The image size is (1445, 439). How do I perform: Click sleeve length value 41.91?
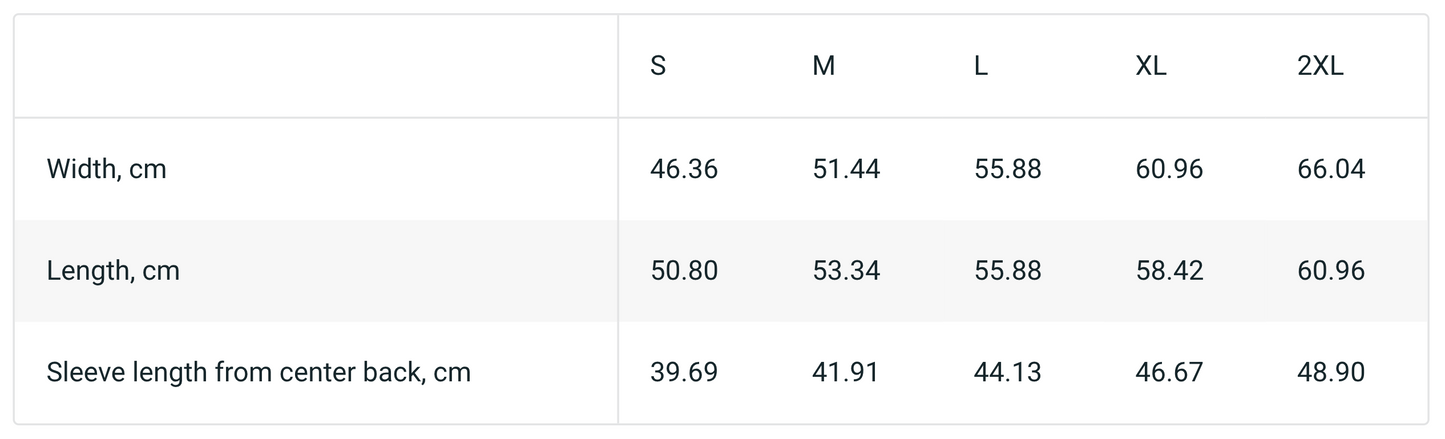(x=846, y=373)
